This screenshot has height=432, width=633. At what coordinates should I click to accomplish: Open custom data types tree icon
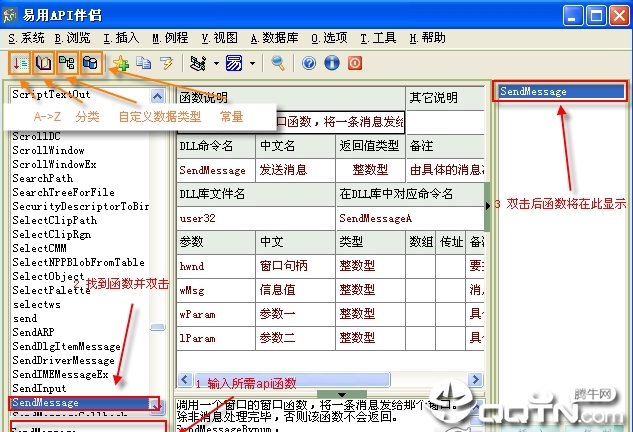[x=67, y=63]
